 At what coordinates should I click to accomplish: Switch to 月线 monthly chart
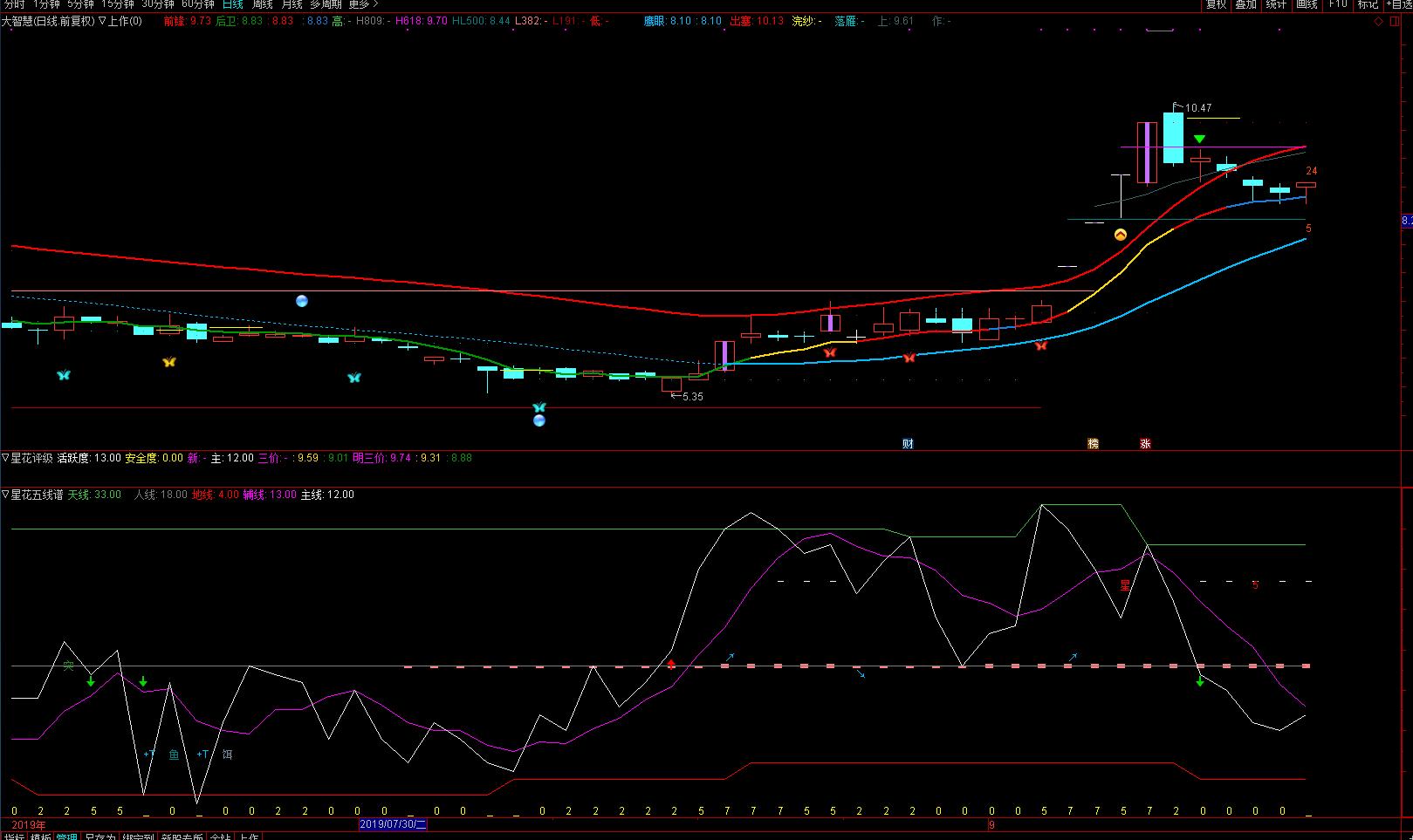[x=292, y=3]
